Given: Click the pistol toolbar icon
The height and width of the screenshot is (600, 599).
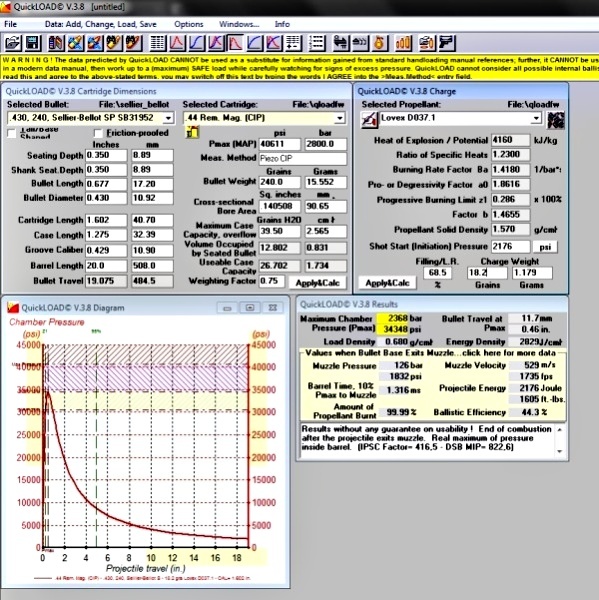Looking at the screenshot, I should click(446, 42).
